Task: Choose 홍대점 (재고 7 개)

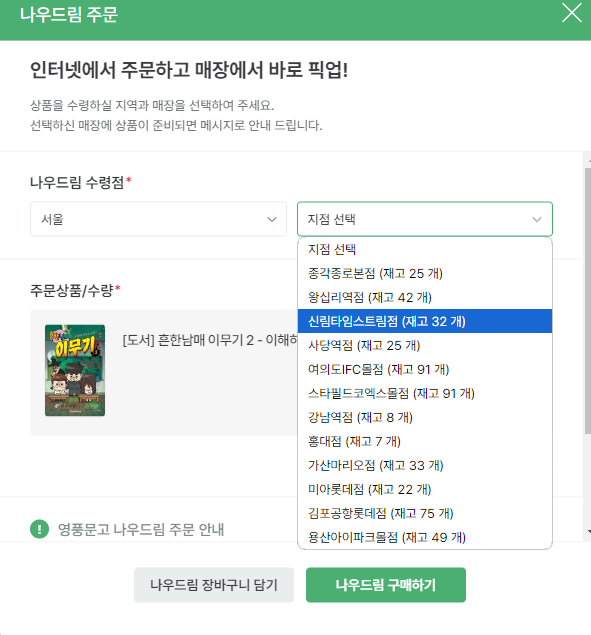Action: pos(425,441)
